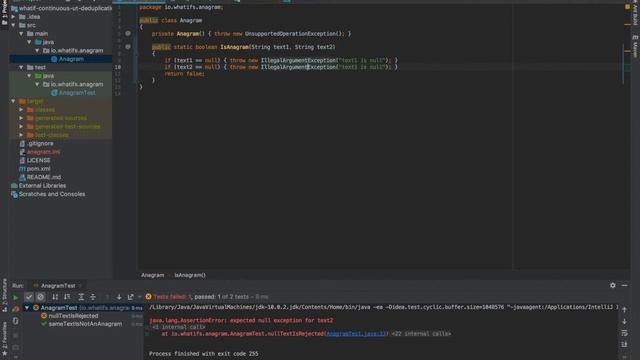Toggle show ignored tests filter
The height and width of the screenshot is (360, 640).
pos(40,297)
